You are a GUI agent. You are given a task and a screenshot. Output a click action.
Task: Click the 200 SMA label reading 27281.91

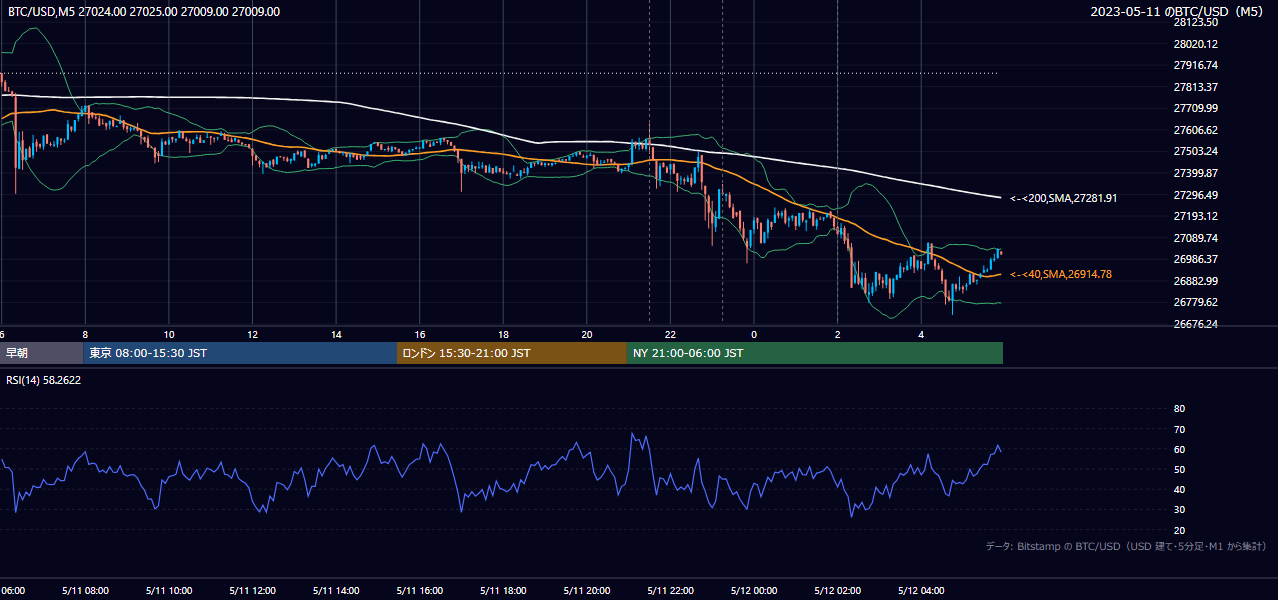tap(1063, 198)
